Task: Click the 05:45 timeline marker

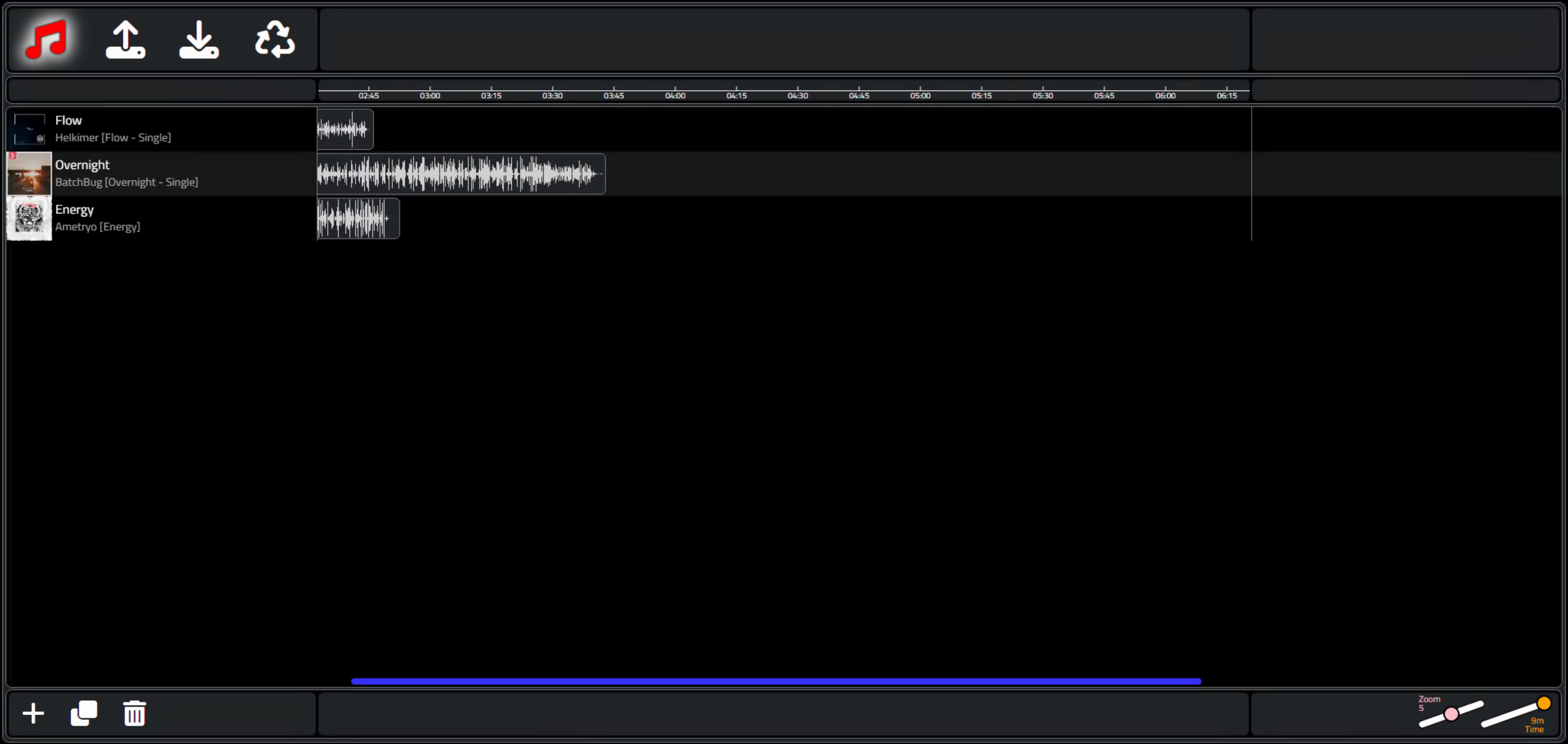Action: (1104, 95)
